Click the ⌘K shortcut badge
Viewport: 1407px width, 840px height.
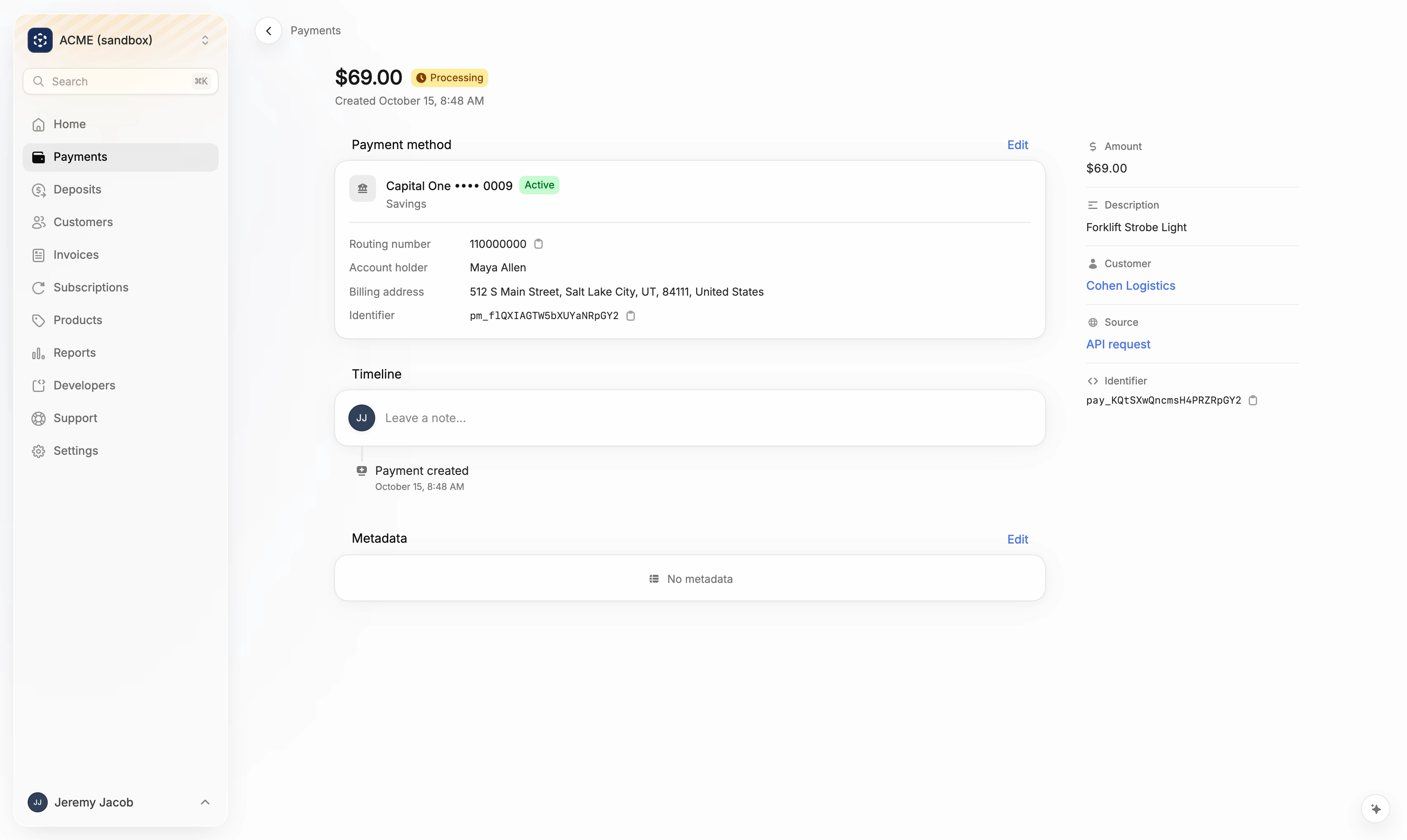pos(201,82)
